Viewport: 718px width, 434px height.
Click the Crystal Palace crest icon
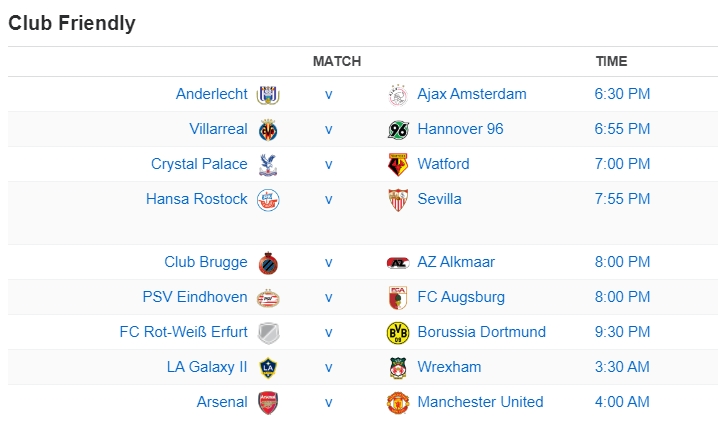[268, 164]
